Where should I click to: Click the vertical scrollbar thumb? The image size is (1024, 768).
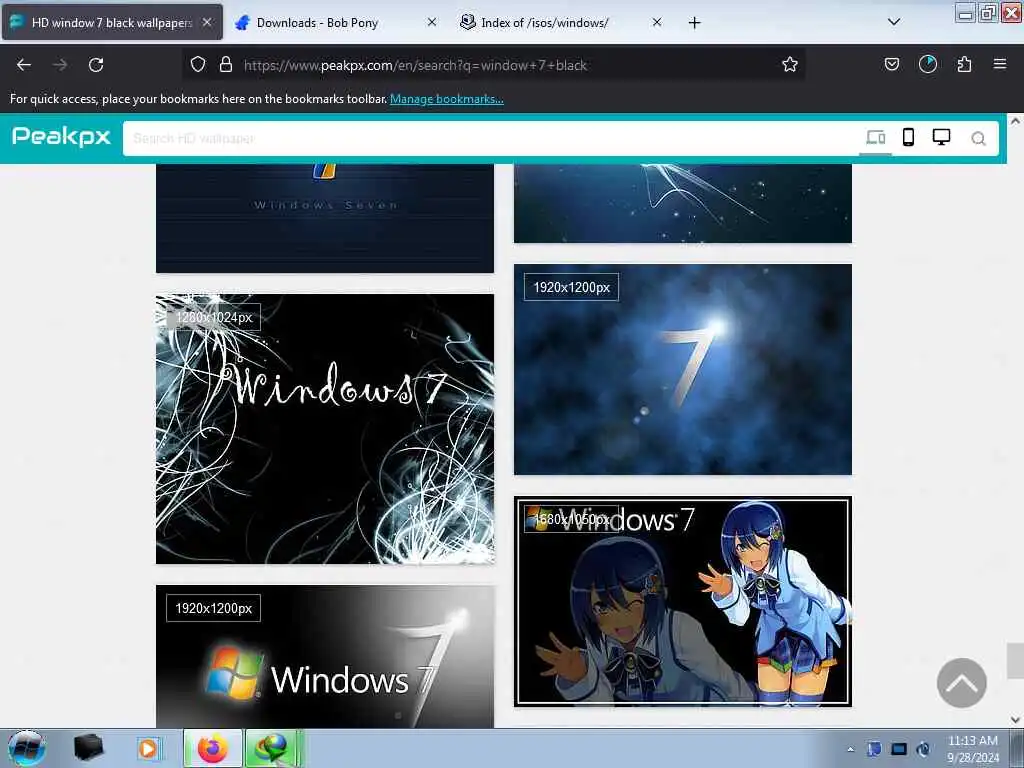[x=1015, y=660]
